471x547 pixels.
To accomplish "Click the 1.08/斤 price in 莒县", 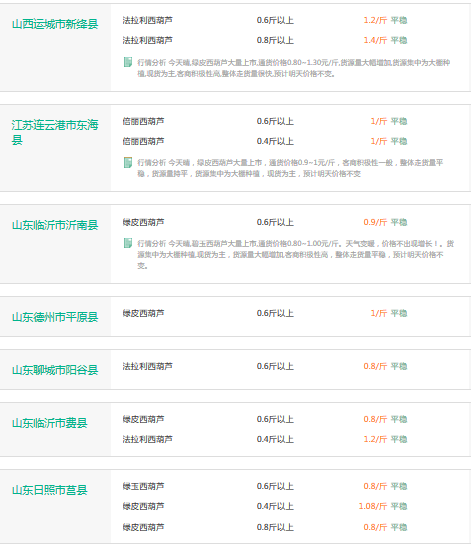I will pos(373,506).
